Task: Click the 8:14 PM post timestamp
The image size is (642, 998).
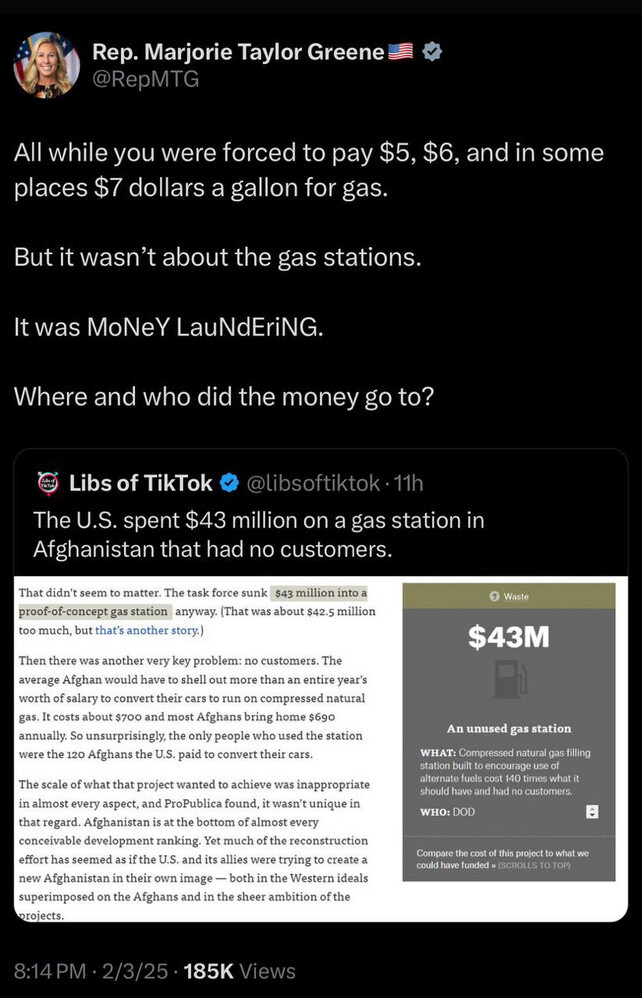Action: pos(52,970)
